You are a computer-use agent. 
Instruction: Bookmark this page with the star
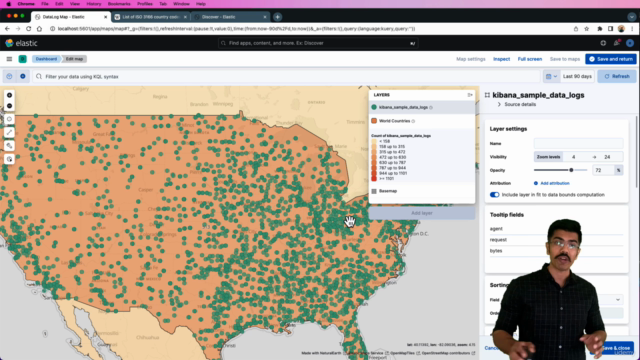587,29
